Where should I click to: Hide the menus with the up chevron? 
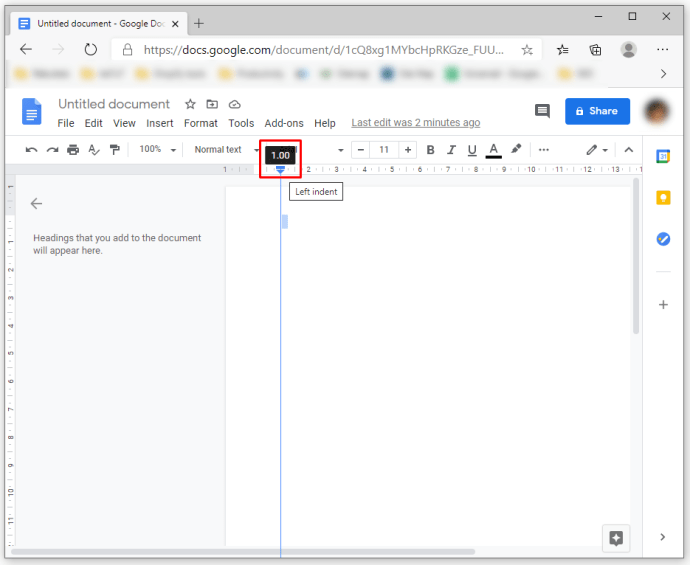(629, 150)
